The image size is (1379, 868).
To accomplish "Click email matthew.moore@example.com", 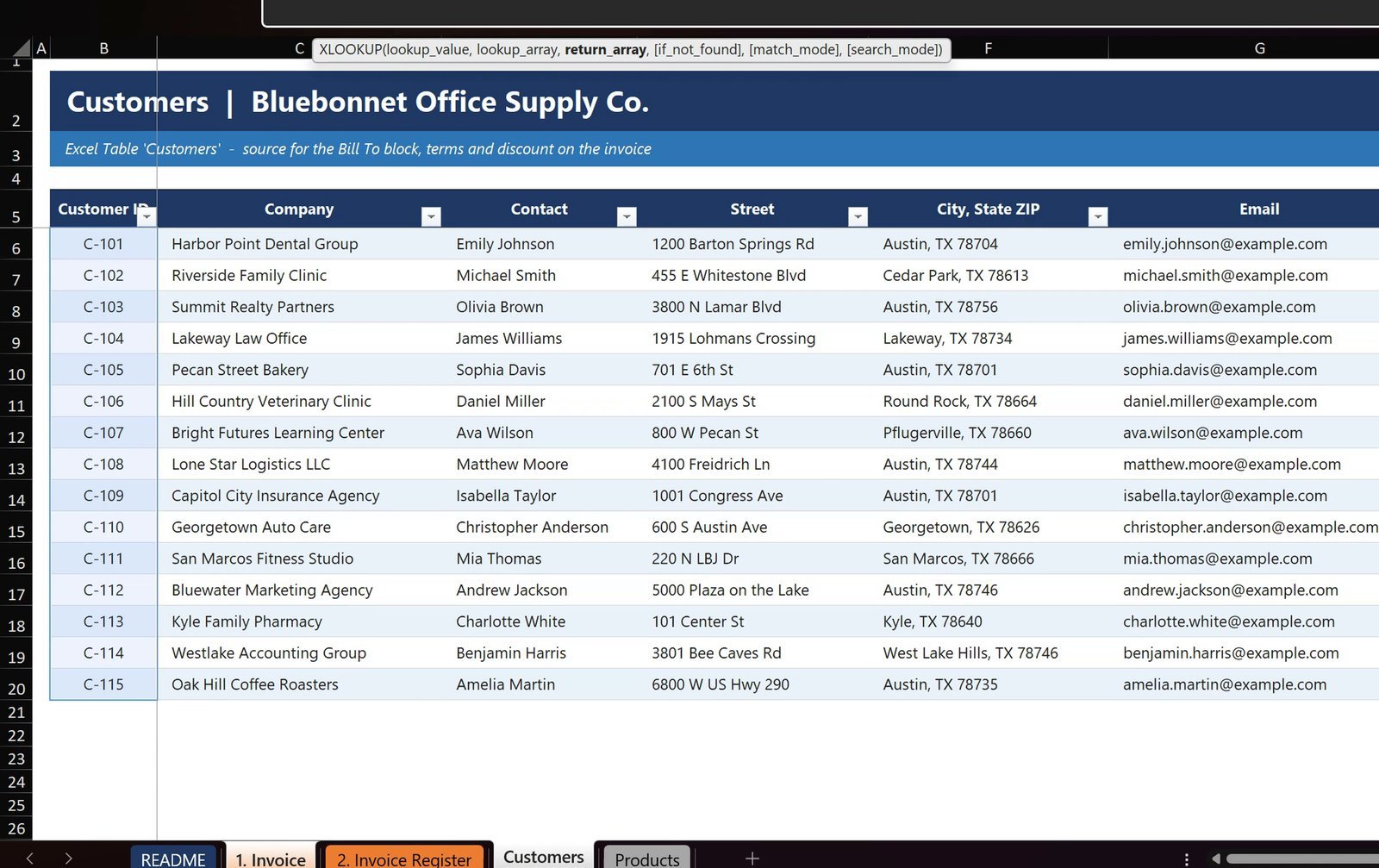I will 1244,464.
